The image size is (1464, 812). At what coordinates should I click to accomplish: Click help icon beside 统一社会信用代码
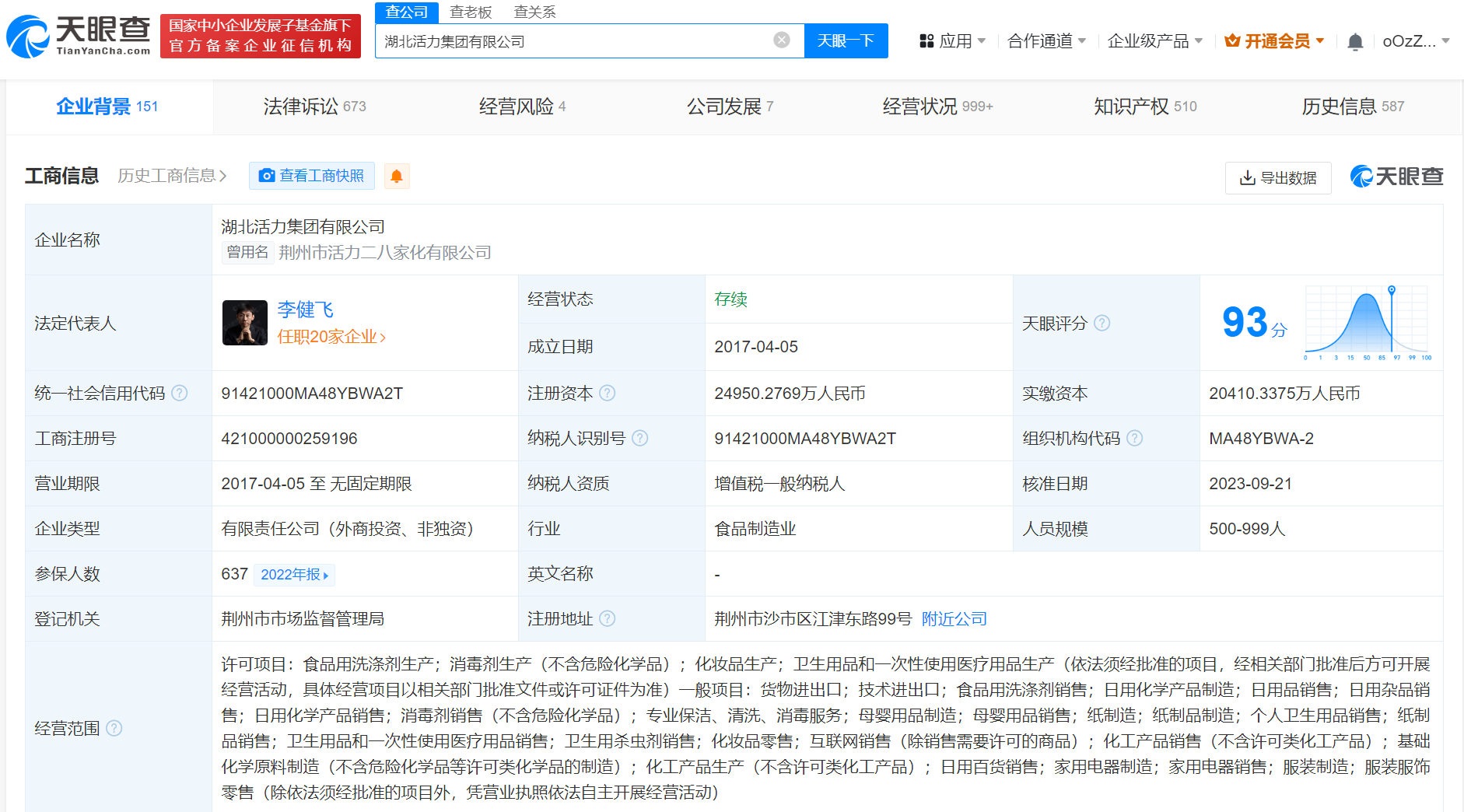pyautogui.click(x=180, y=394)
